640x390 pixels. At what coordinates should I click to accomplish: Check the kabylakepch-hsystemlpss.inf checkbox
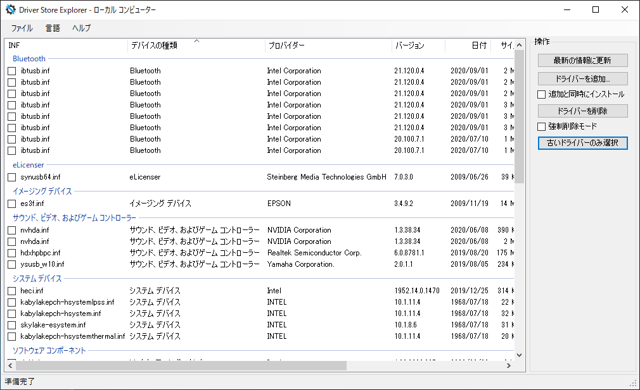click(12, 302)
